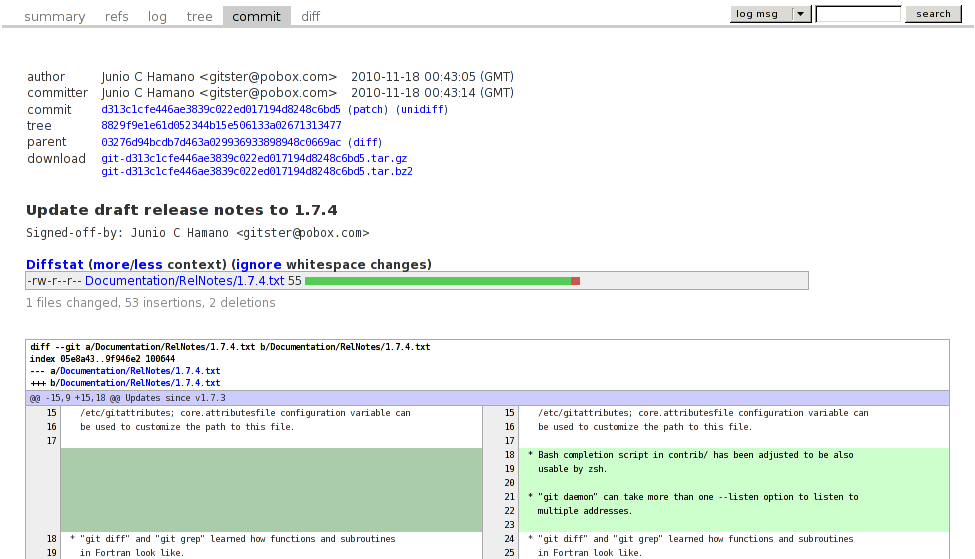Open the parent diff link
Viewport: 975px width, 559px height.
pos(365,142)
